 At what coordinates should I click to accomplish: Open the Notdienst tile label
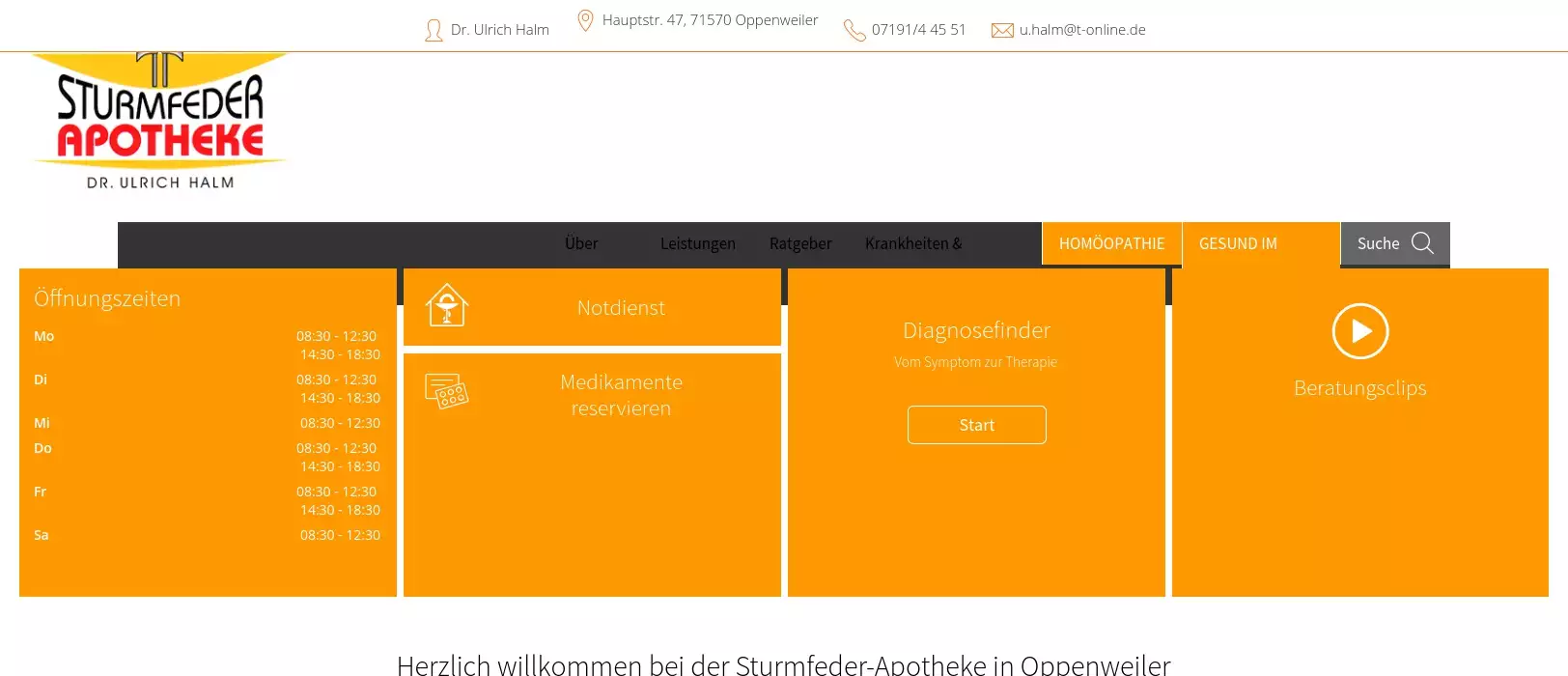pos(621,308)
